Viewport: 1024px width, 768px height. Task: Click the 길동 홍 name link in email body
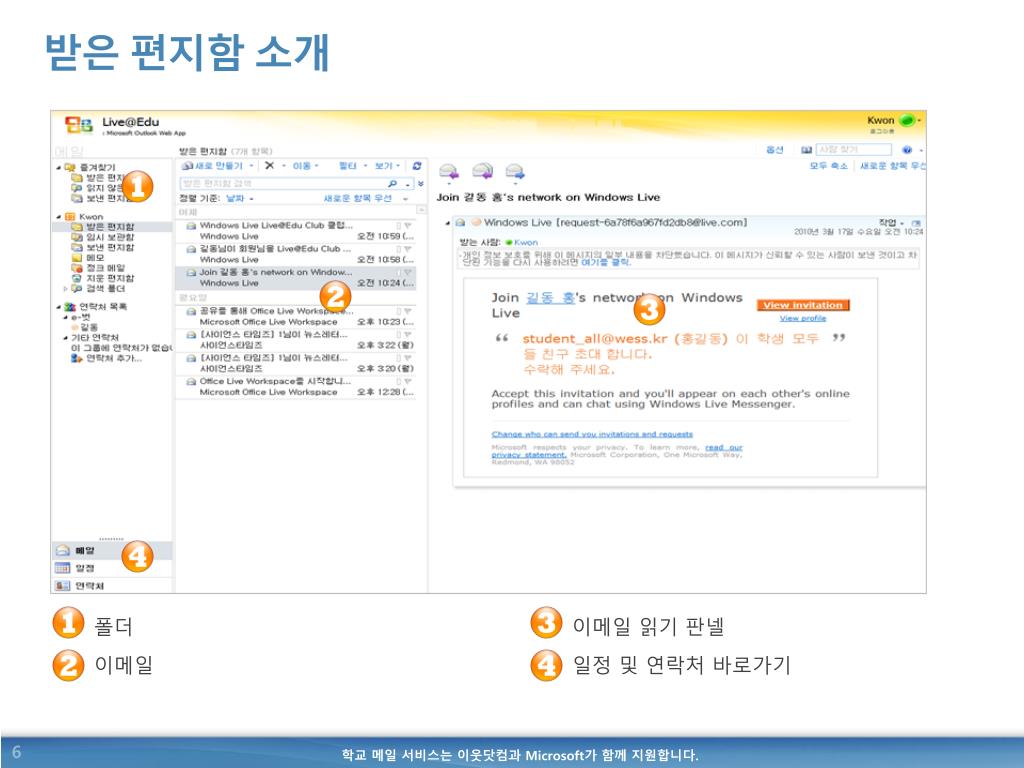550,298
